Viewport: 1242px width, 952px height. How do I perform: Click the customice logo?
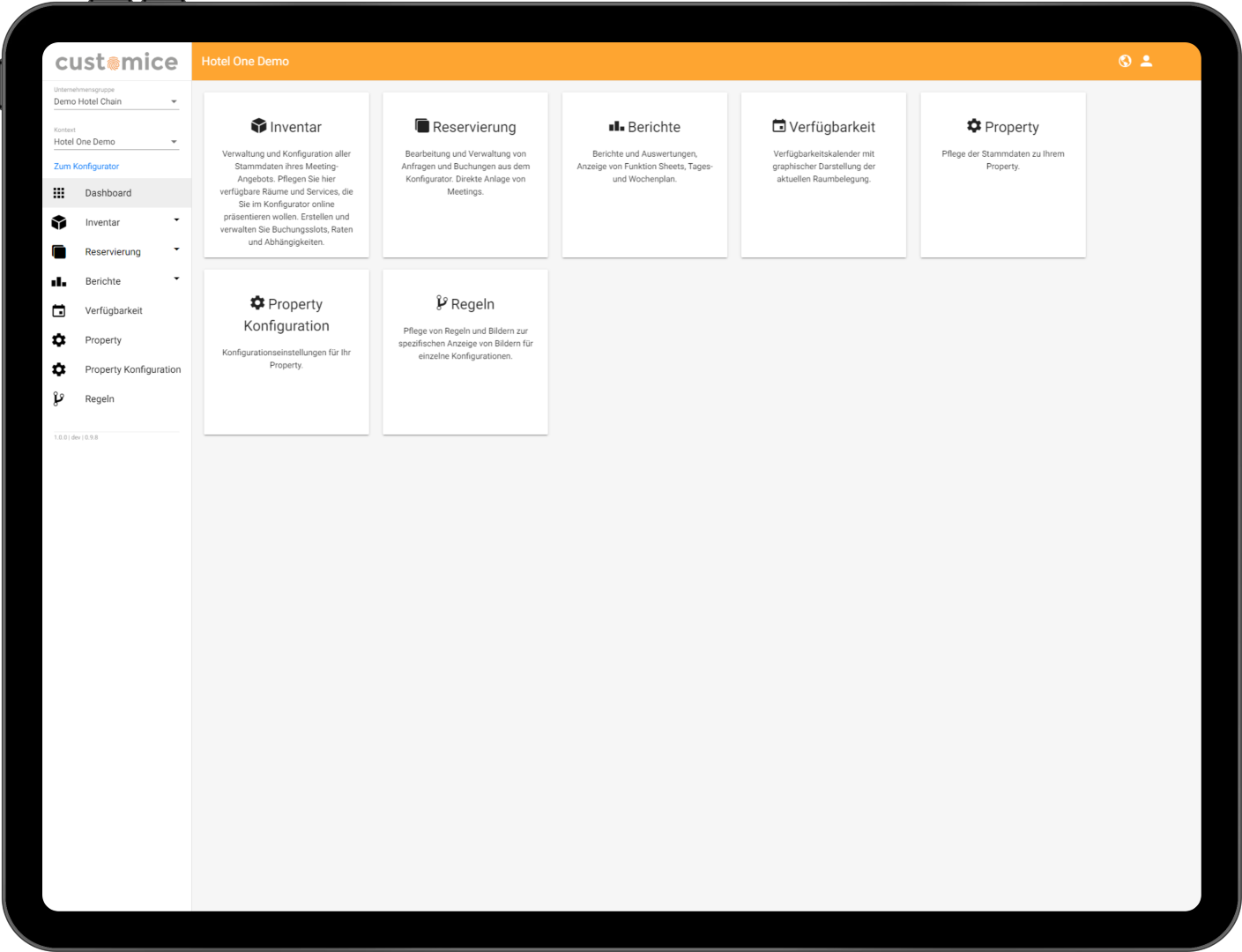[x=116, y=62]
